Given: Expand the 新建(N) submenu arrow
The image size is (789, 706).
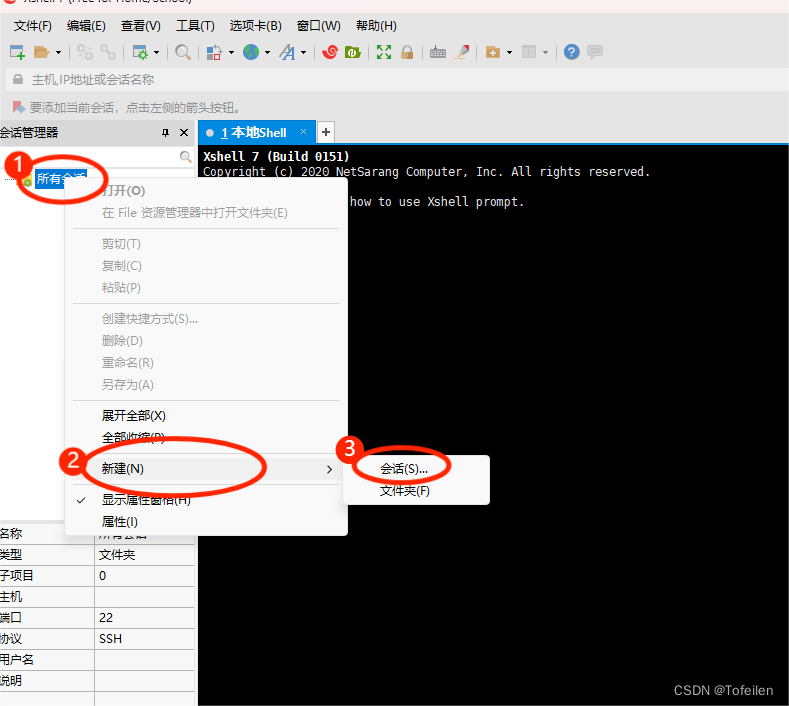Looking at the screenshot, I should (x=329, y=469).
